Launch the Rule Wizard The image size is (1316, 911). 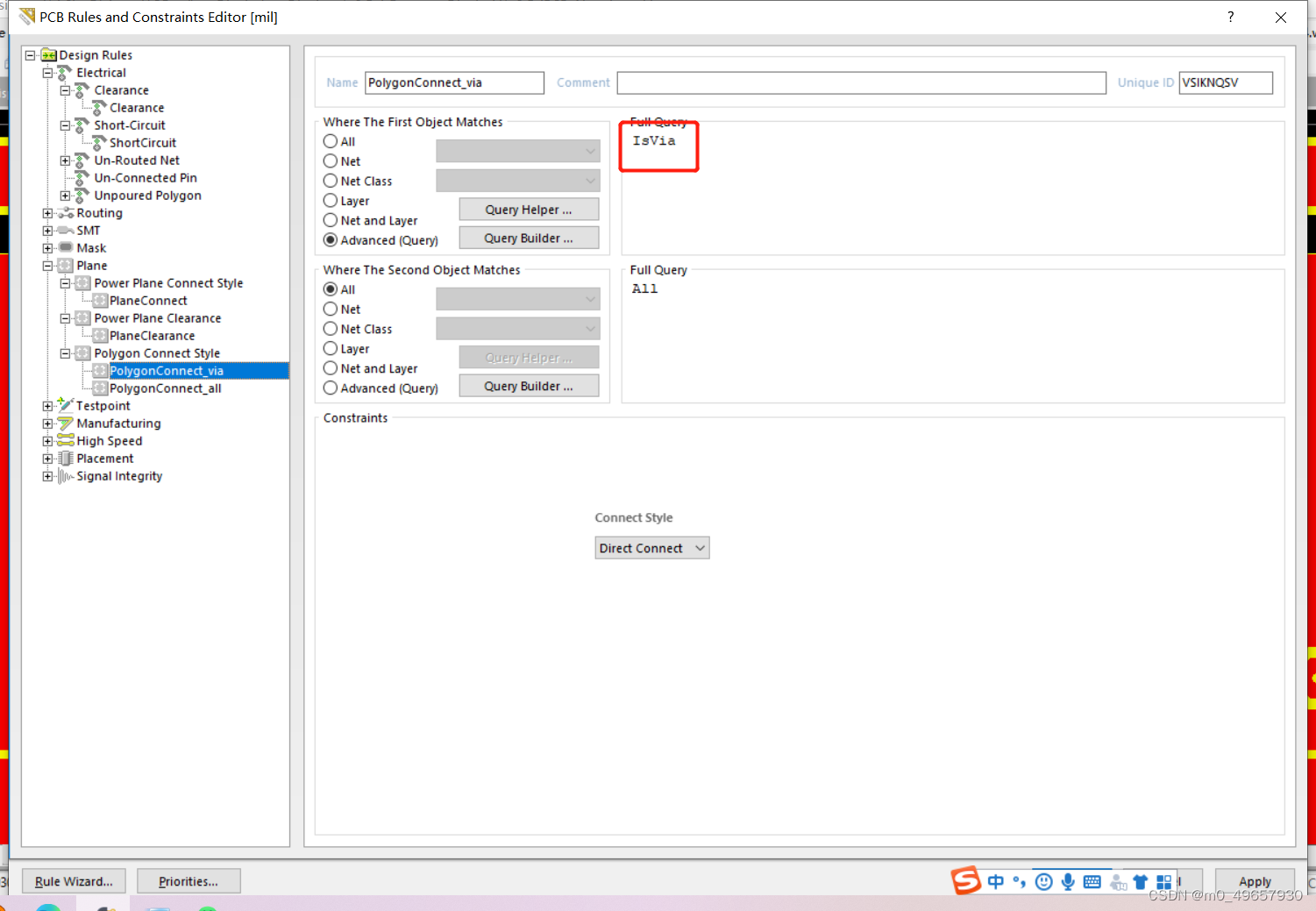(74, 881)
